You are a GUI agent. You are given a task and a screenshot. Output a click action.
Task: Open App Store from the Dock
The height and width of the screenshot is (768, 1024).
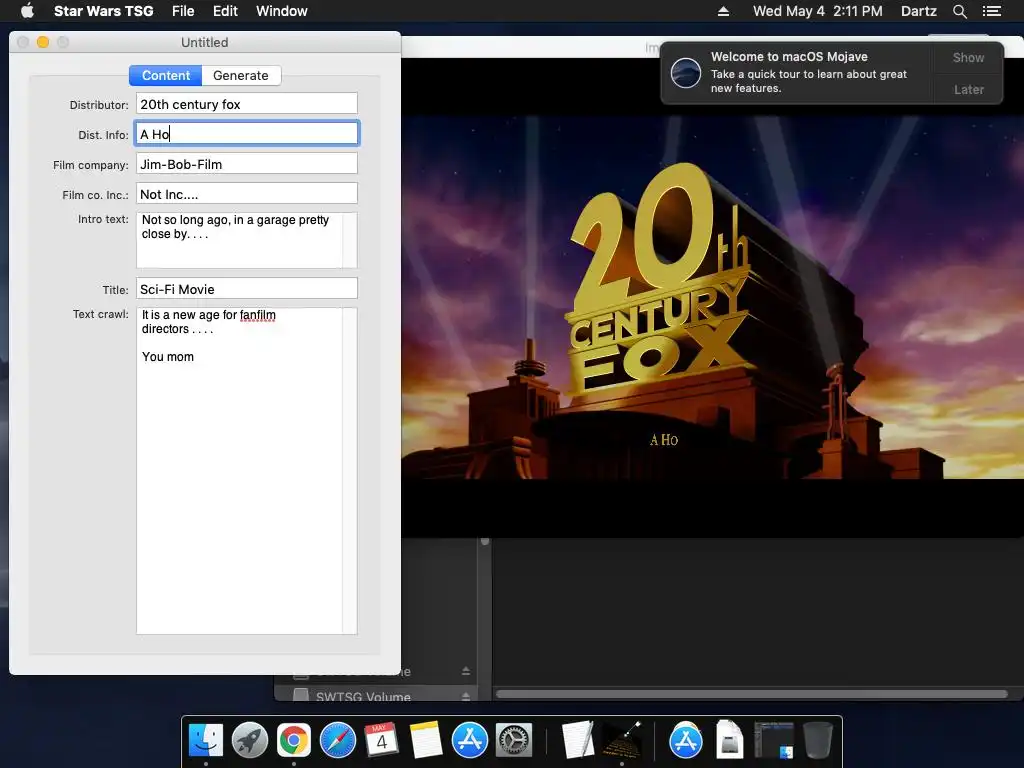470,740
